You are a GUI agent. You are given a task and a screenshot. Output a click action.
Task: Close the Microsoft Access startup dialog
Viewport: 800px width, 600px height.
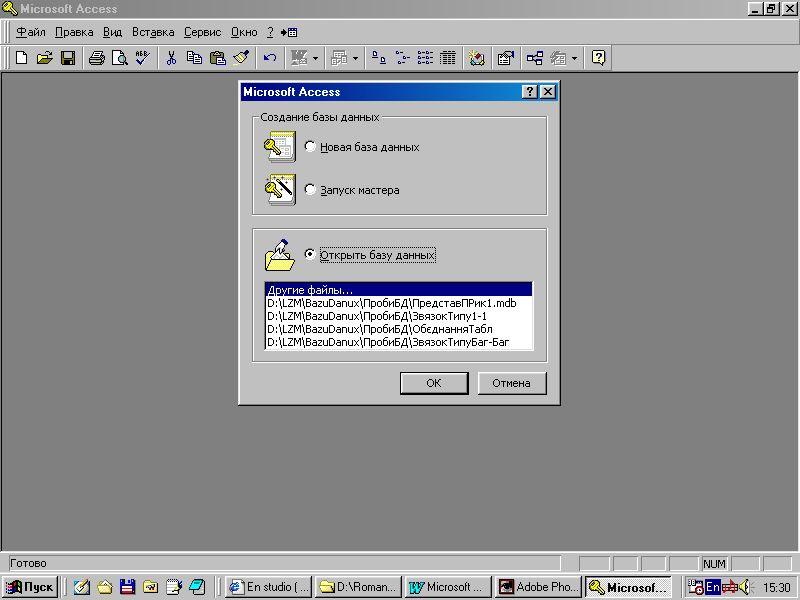click(x=548, y=92)
